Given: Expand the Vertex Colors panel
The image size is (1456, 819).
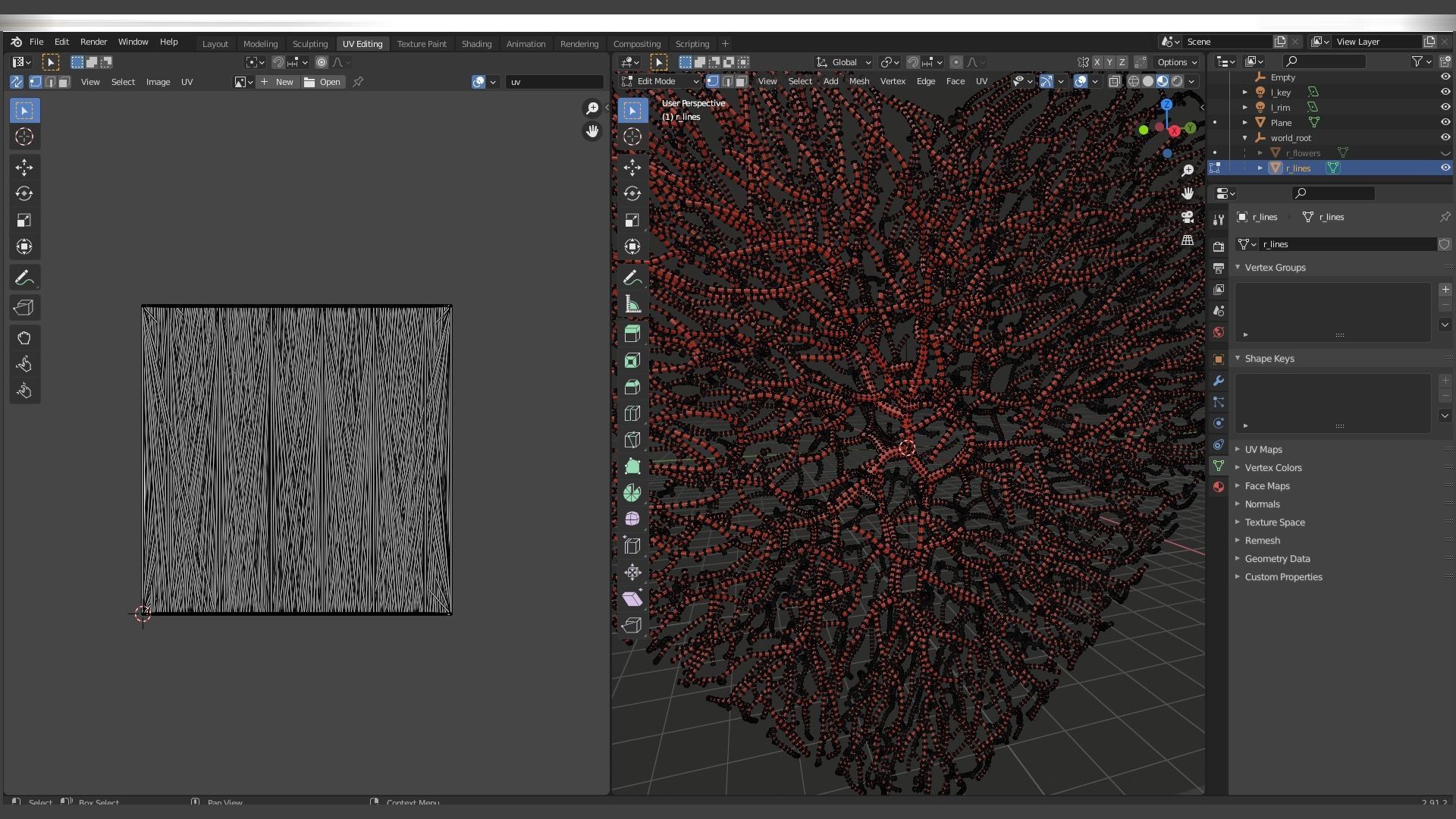Looking at the screenshot, I should point(1273,468).
